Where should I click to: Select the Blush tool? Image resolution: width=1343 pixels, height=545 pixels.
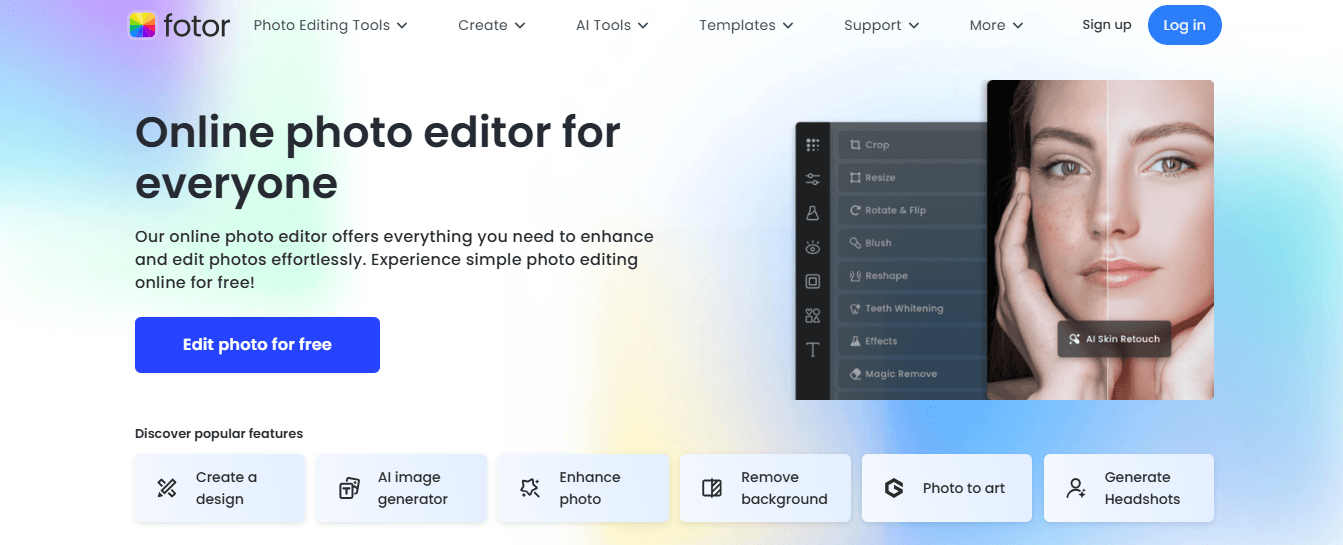click(912, 243)
